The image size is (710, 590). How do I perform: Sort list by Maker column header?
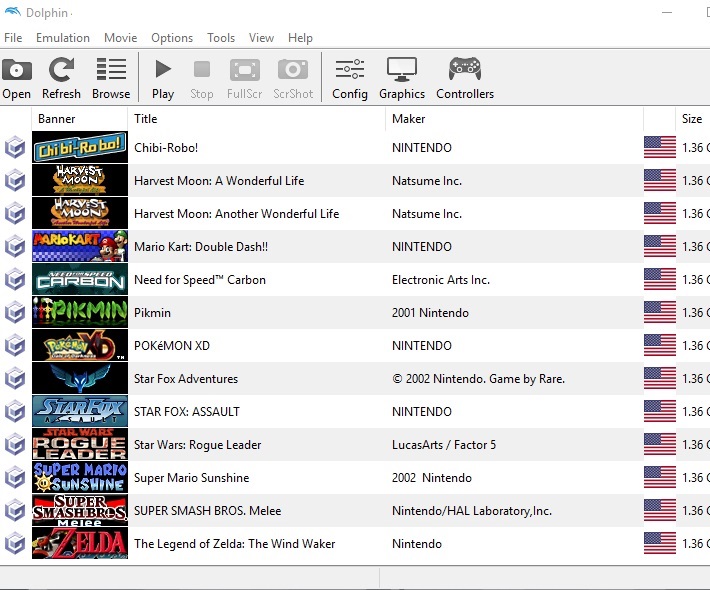coord(408,119)
